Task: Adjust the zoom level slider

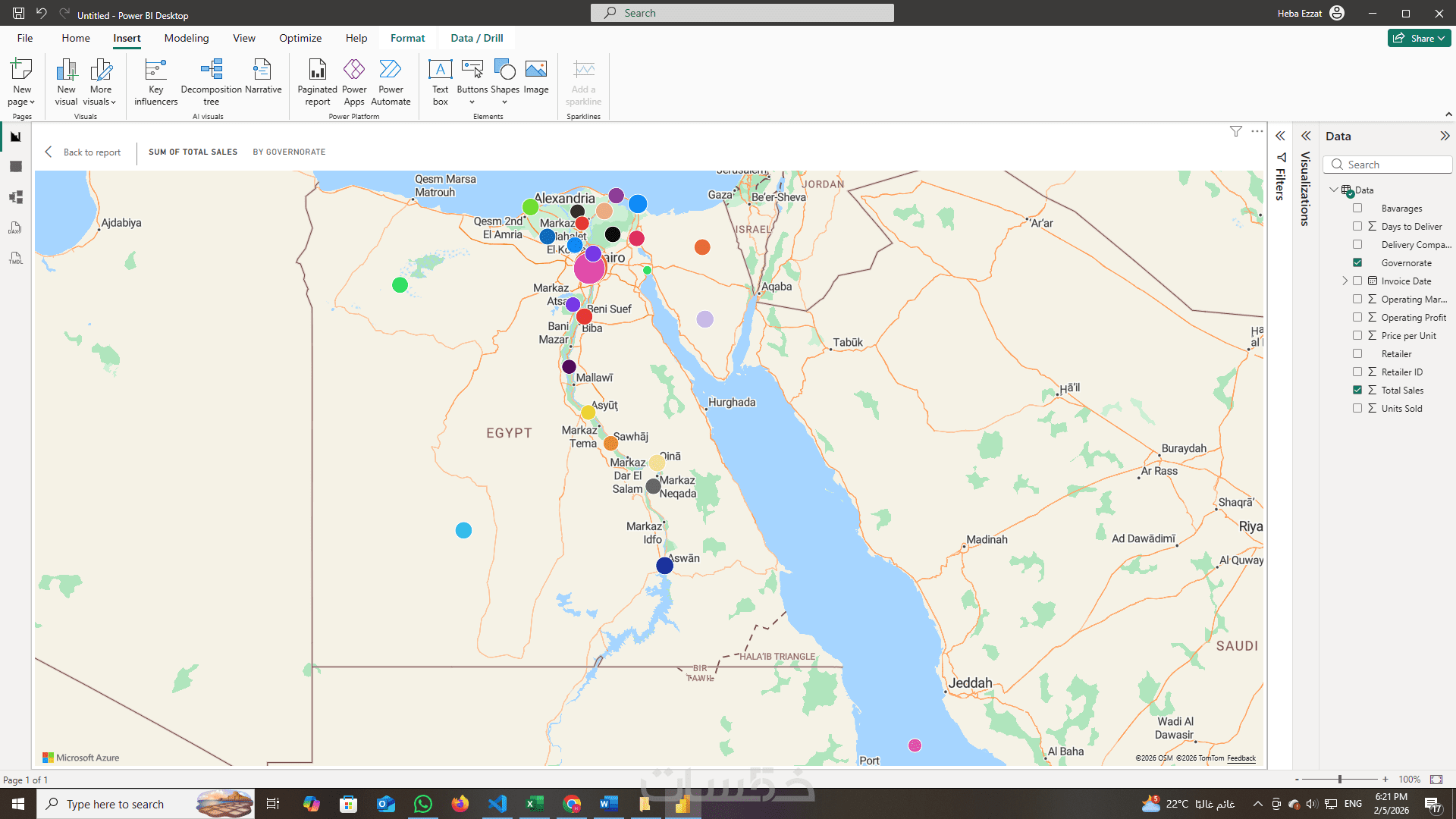Action: (x=1340, y=780)
